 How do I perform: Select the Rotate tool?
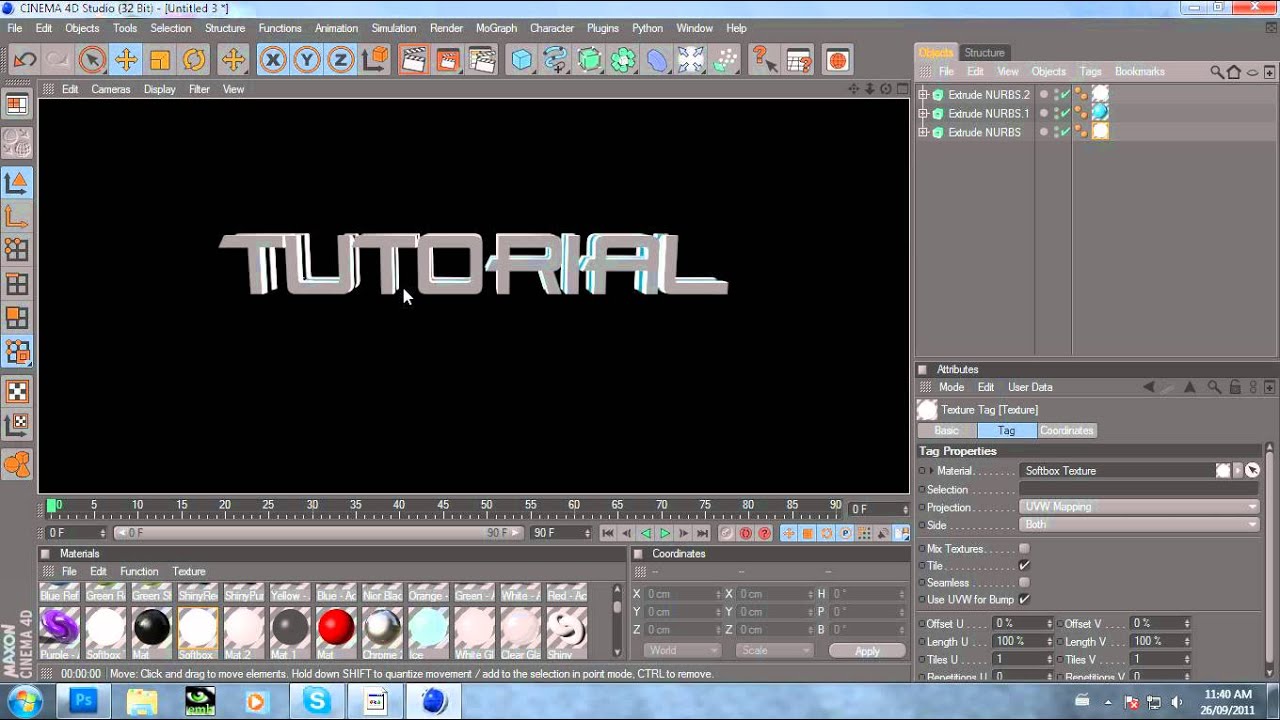(x=194, y=60)
